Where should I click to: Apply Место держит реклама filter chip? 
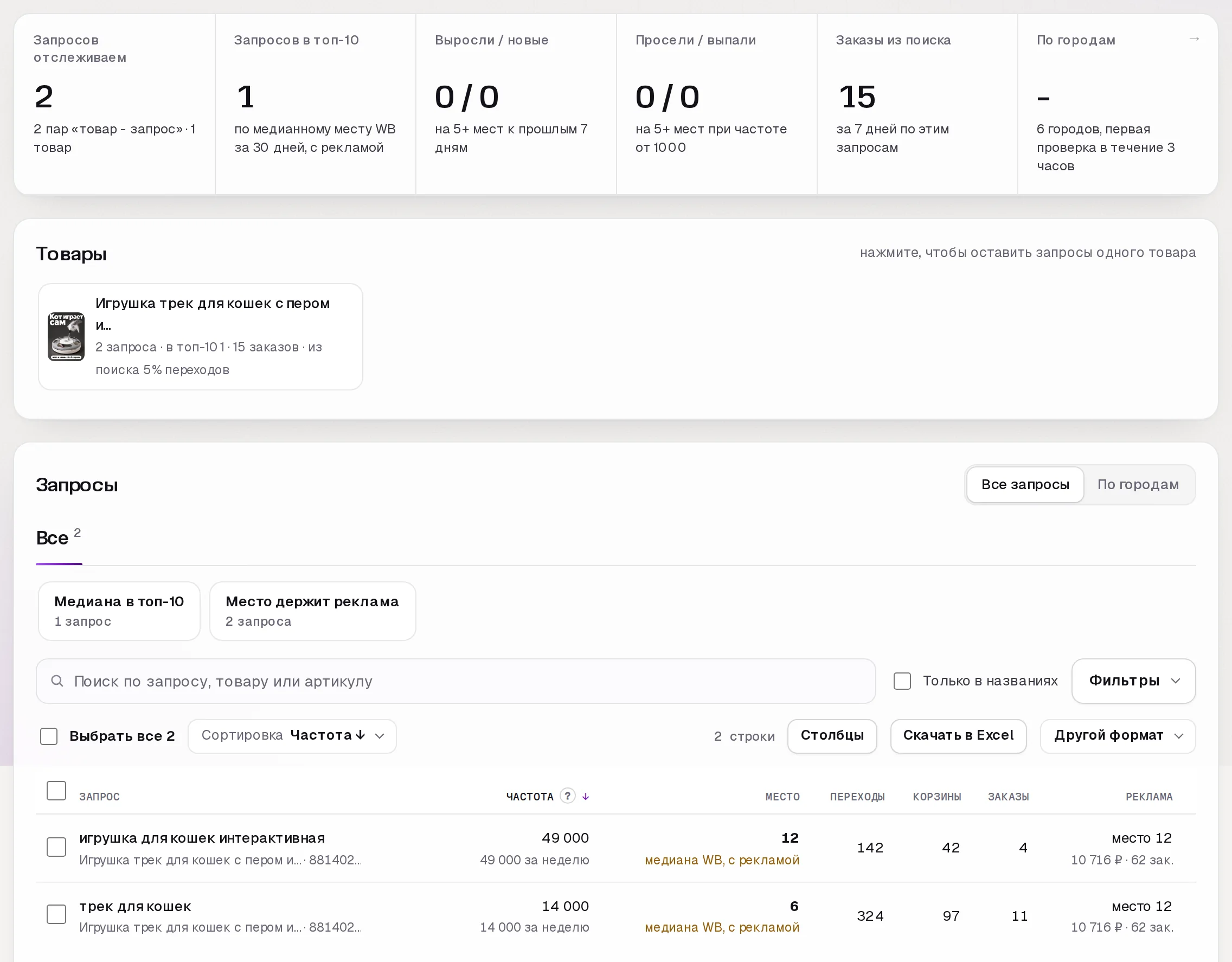312,611
